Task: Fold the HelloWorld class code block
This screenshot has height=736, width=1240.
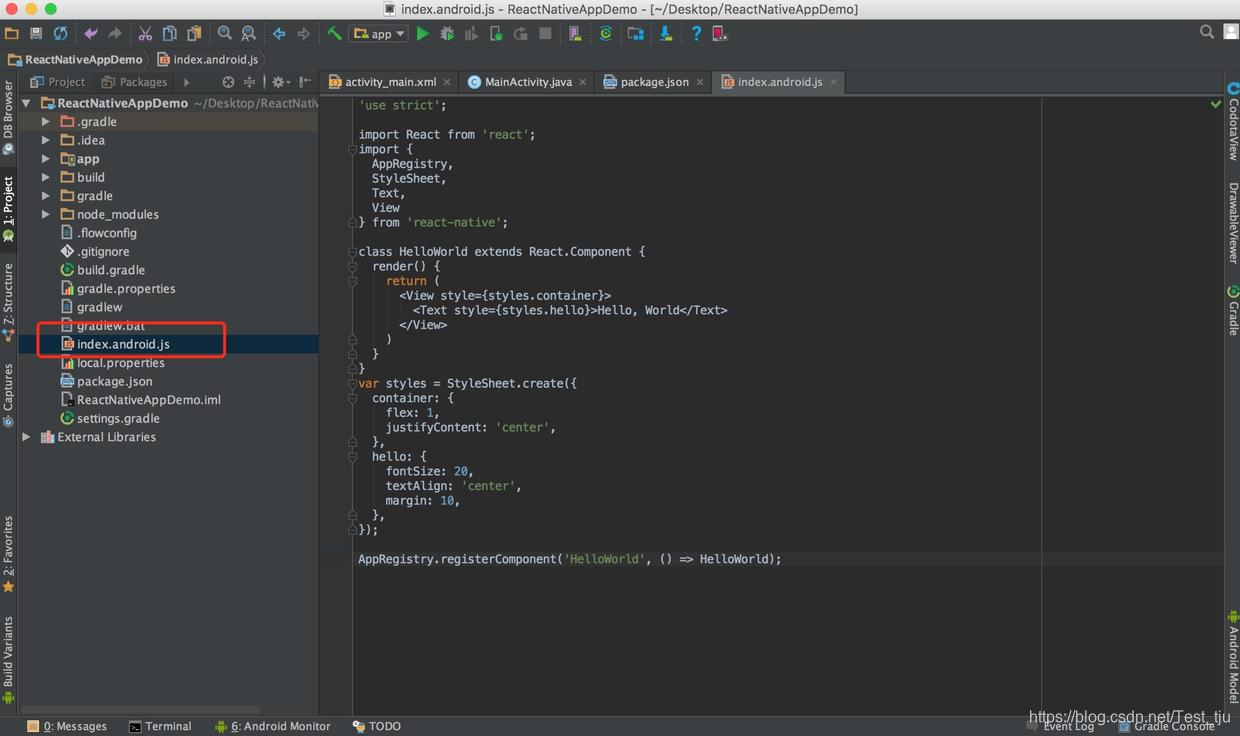Action: point(352,252)
